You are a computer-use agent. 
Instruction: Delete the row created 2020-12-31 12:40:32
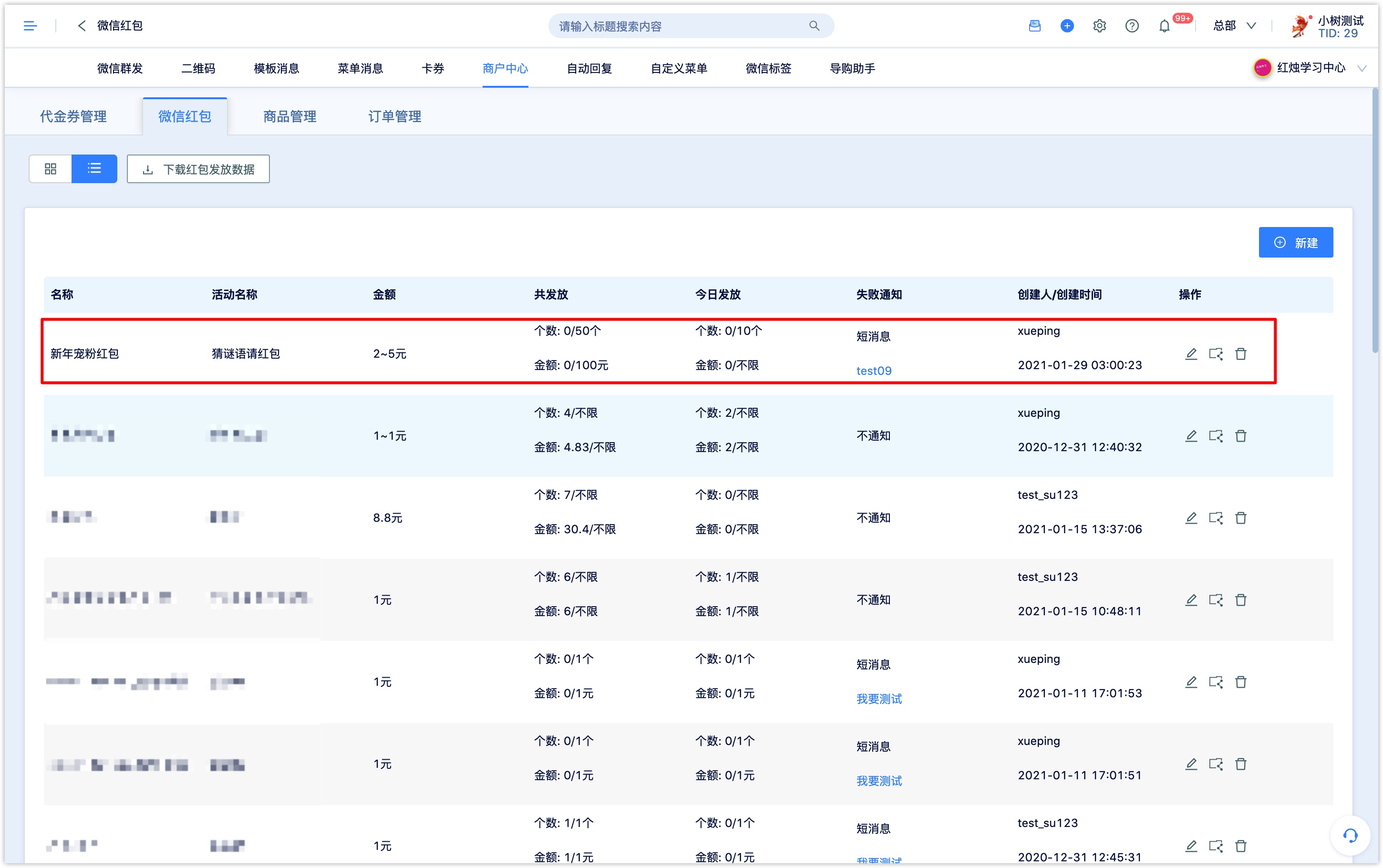1241,436
